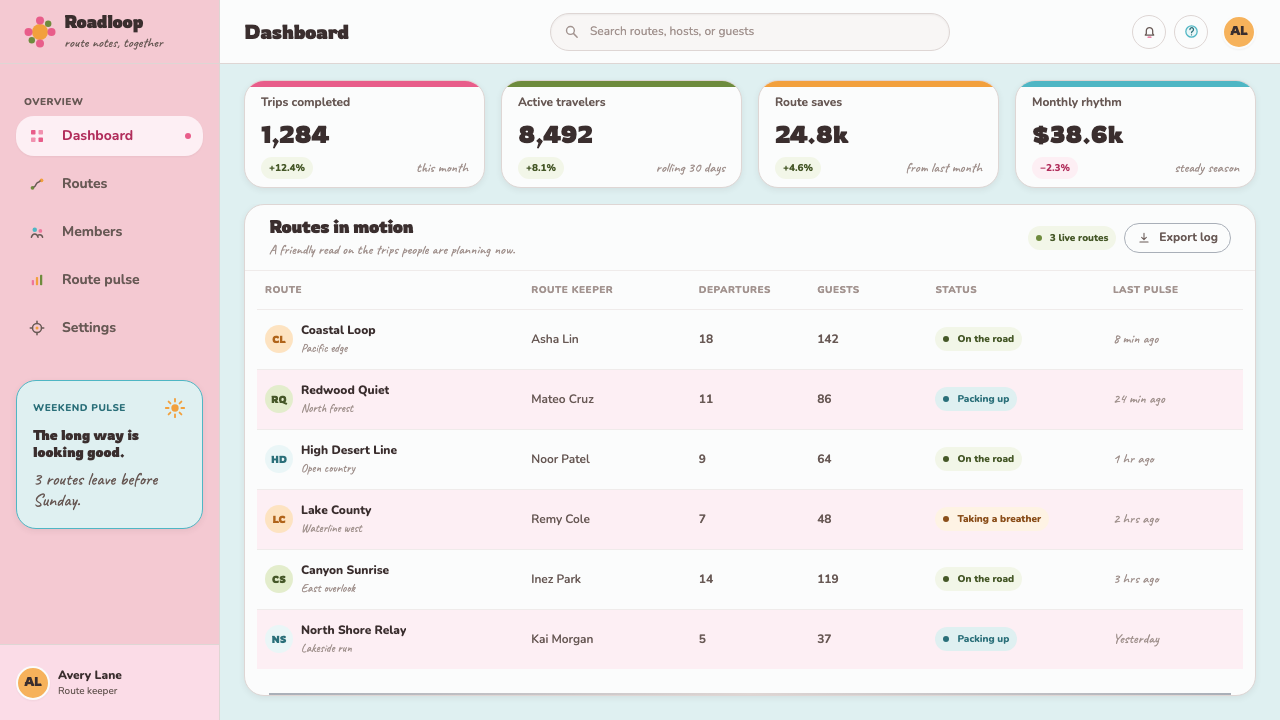Screen dimensions: 1280x720
Task: Click the Route pulse bar-chart icon
Action: [37, 280]
